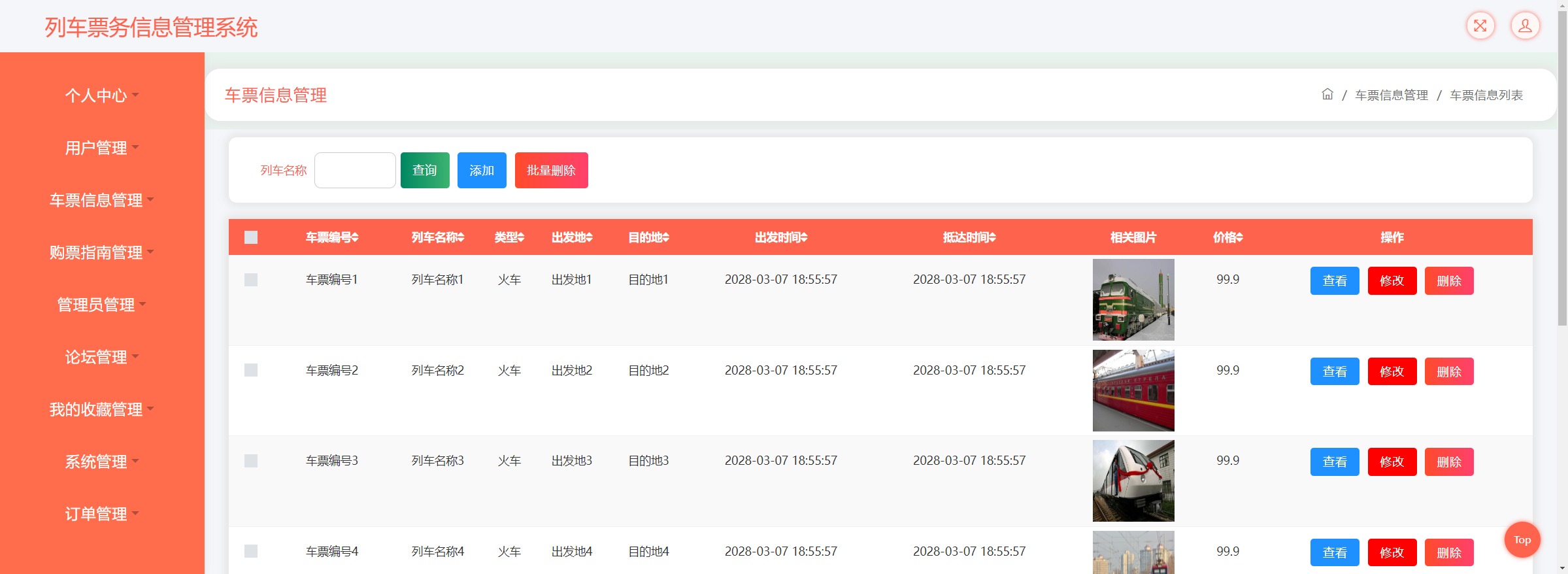View details of 车票编号2 with 查看
The image size is (1568, 574).
tap(1335, 371)
